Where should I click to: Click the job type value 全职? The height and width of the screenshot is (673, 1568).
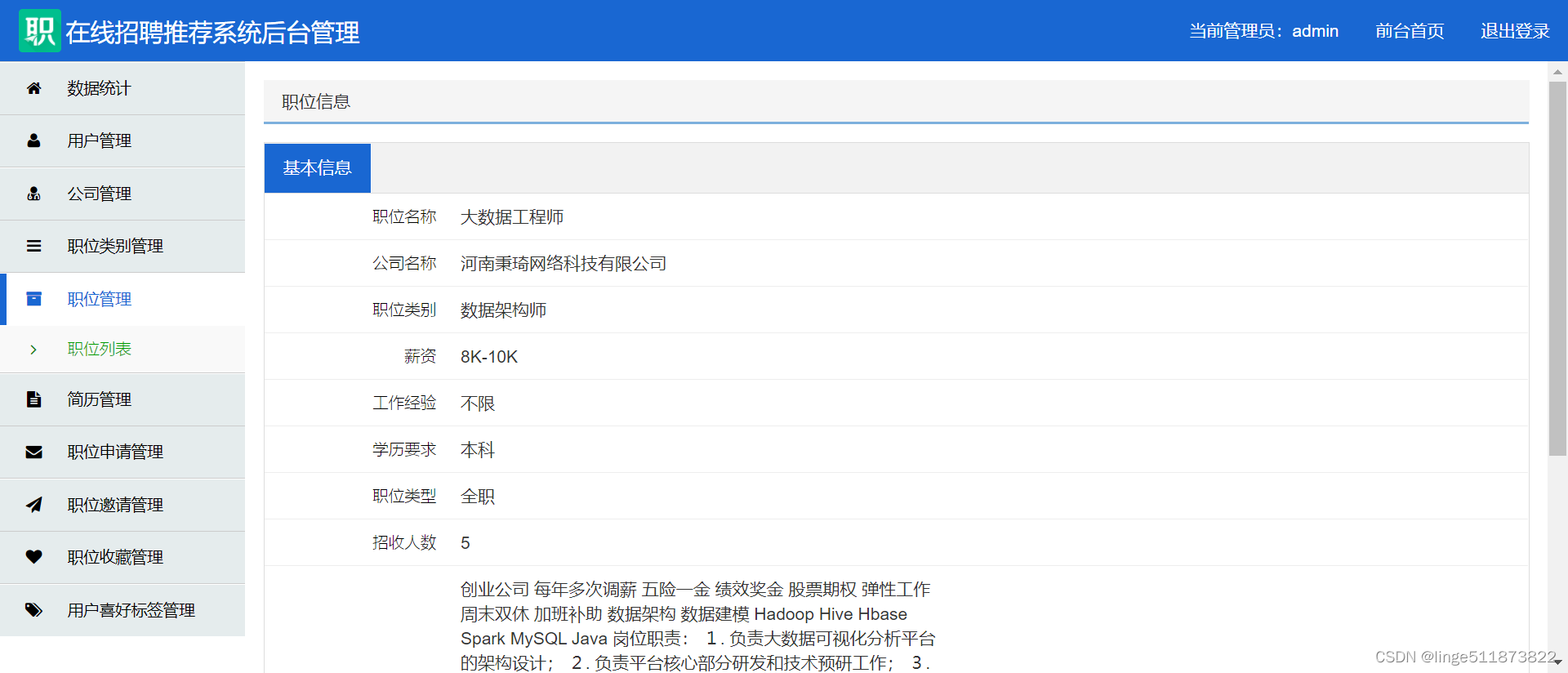coord(478,497)
